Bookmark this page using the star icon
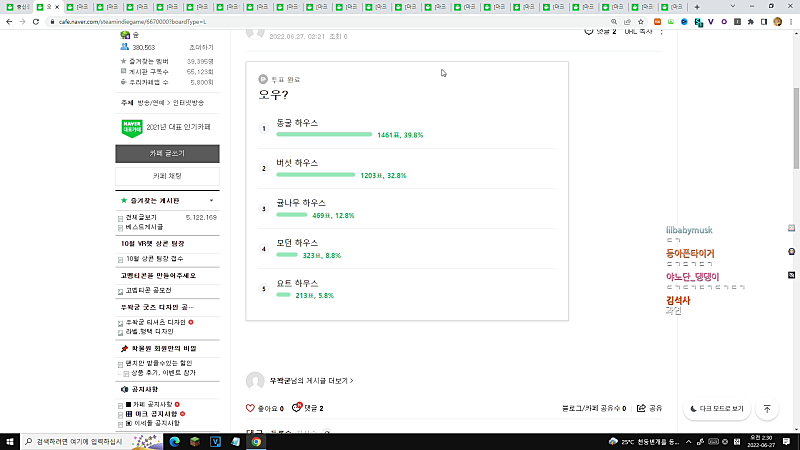Screen dimensions: 800x450 [x=641, y=22]
